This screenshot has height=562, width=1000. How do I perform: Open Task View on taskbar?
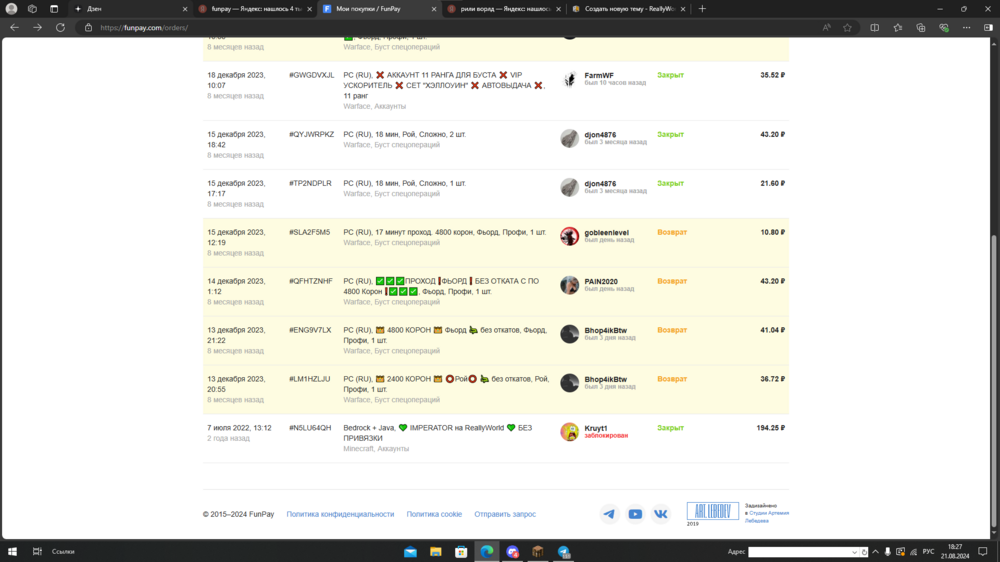coord(37,551)
